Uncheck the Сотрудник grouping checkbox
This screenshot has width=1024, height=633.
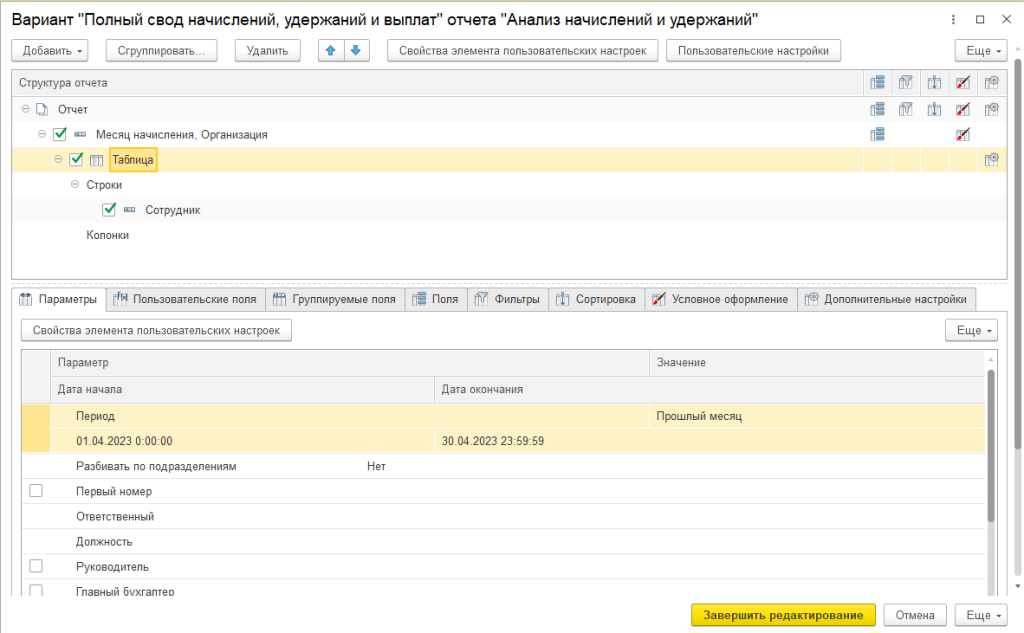coord(109,210)
